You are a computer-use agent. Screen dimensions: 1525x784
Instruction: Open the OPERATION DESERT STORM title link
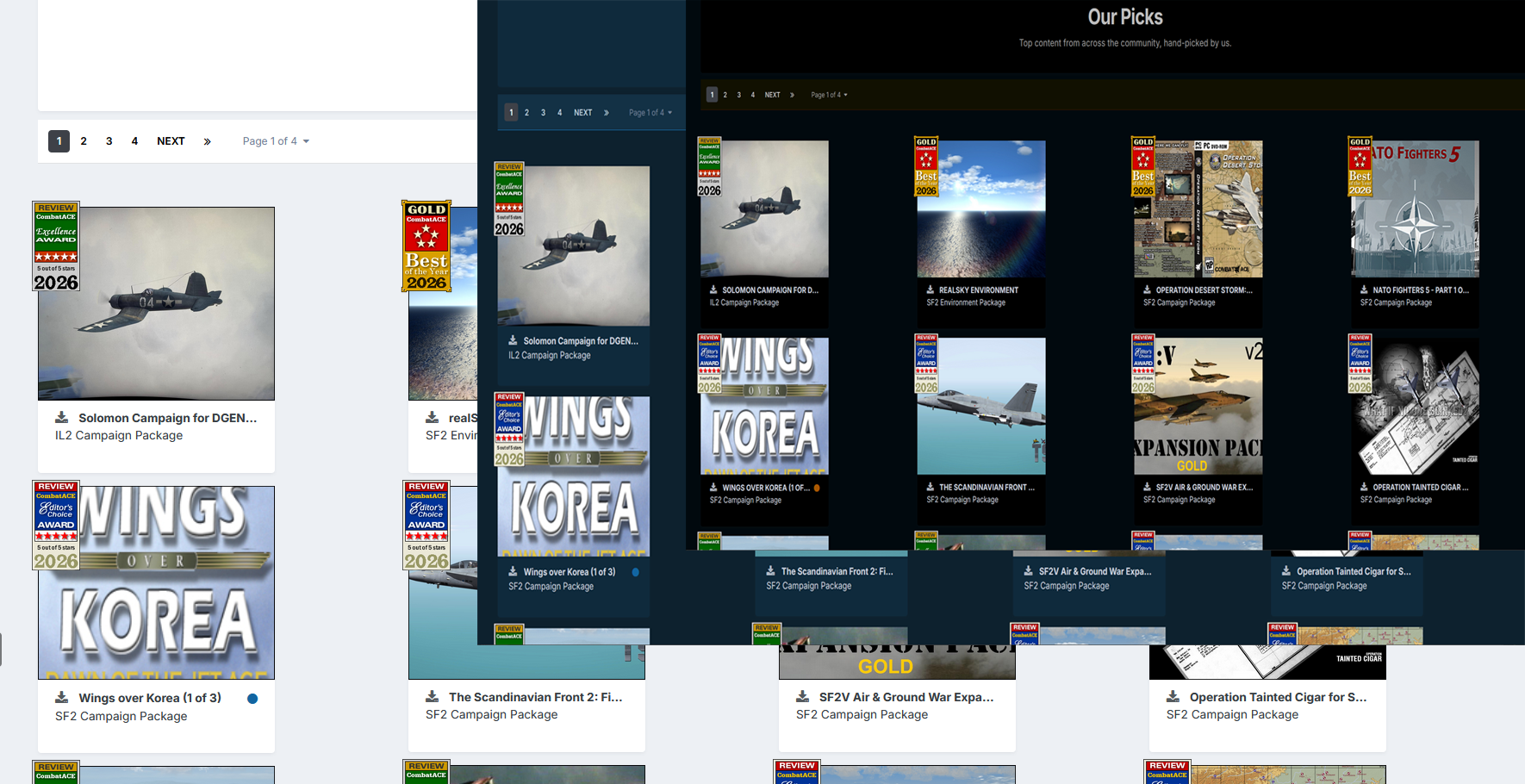1204,290
